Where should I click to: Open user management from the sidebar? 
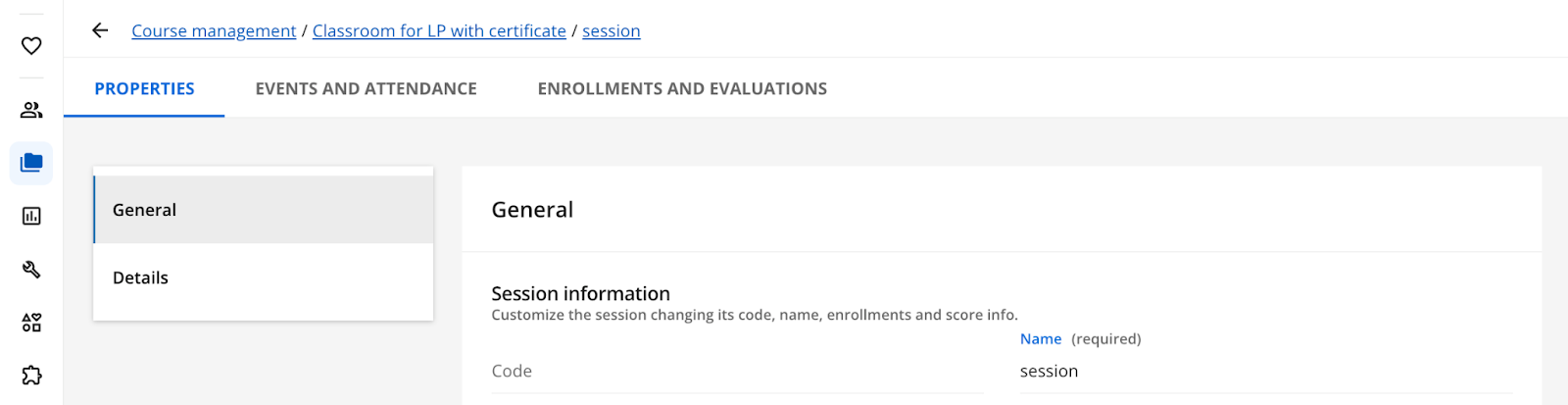31,110
